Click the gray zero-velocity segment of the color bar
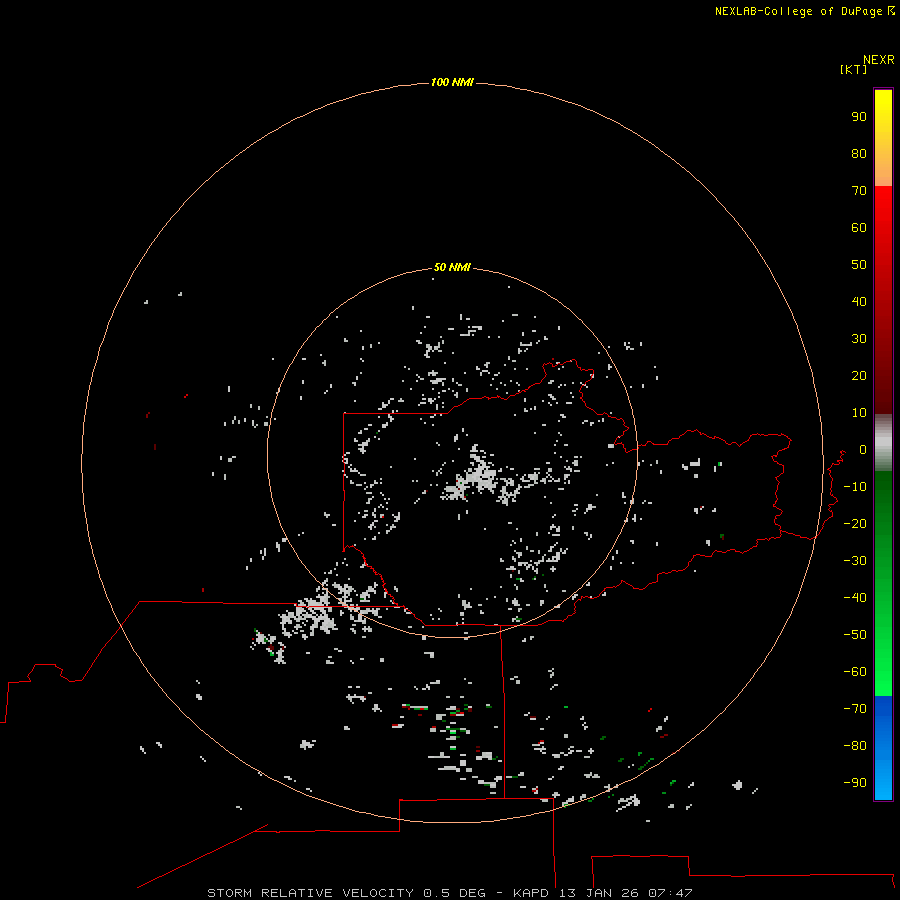 (x=883, y=443)
